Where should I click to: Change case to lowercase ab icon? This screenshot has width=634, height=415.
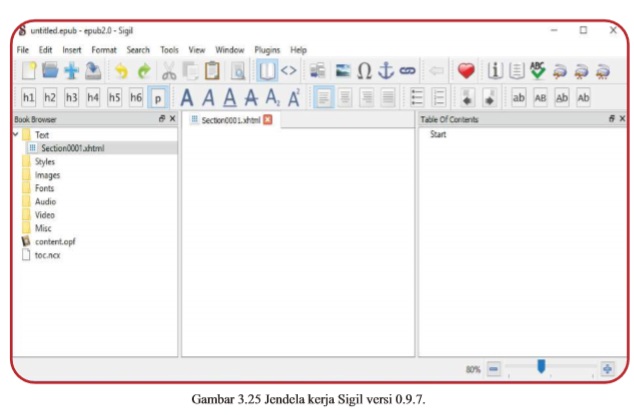point(518,97)
